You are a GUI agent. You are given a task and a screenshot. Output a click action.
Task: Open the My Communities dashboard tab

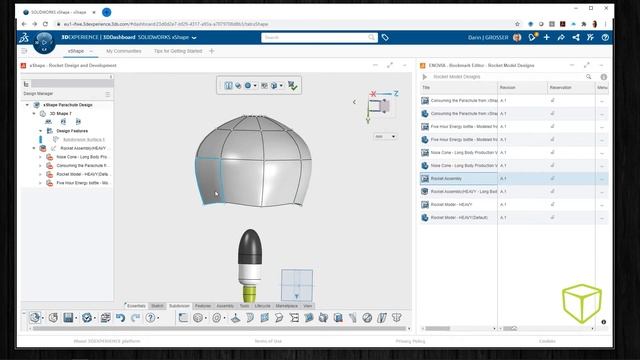tap(124, 51)
